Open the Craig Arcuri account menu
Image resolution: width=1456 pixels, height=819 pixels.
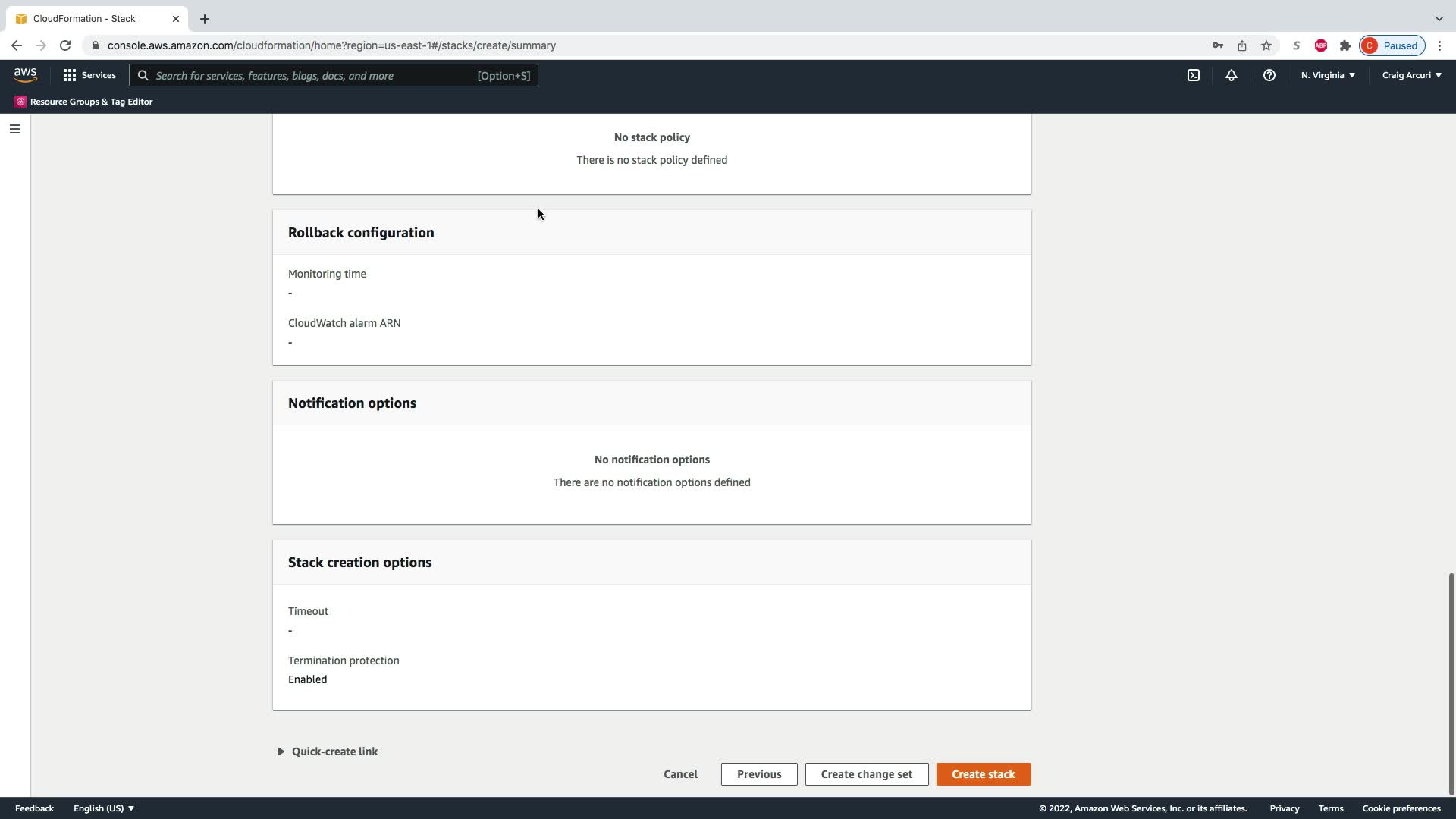[1411, 75]
